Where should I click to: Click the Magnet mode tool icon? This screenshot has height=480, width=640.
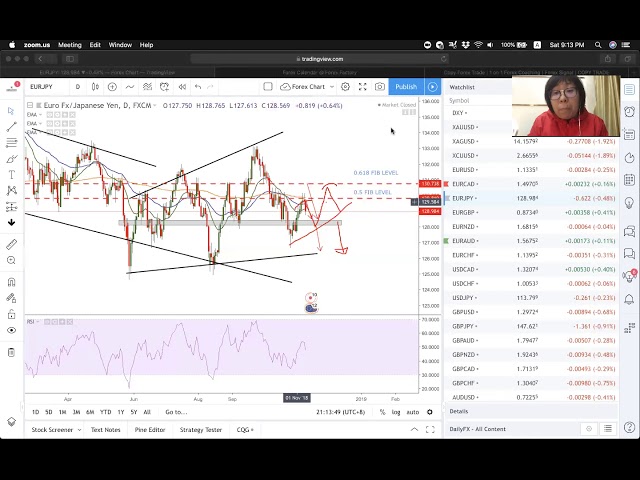(11, 282)
